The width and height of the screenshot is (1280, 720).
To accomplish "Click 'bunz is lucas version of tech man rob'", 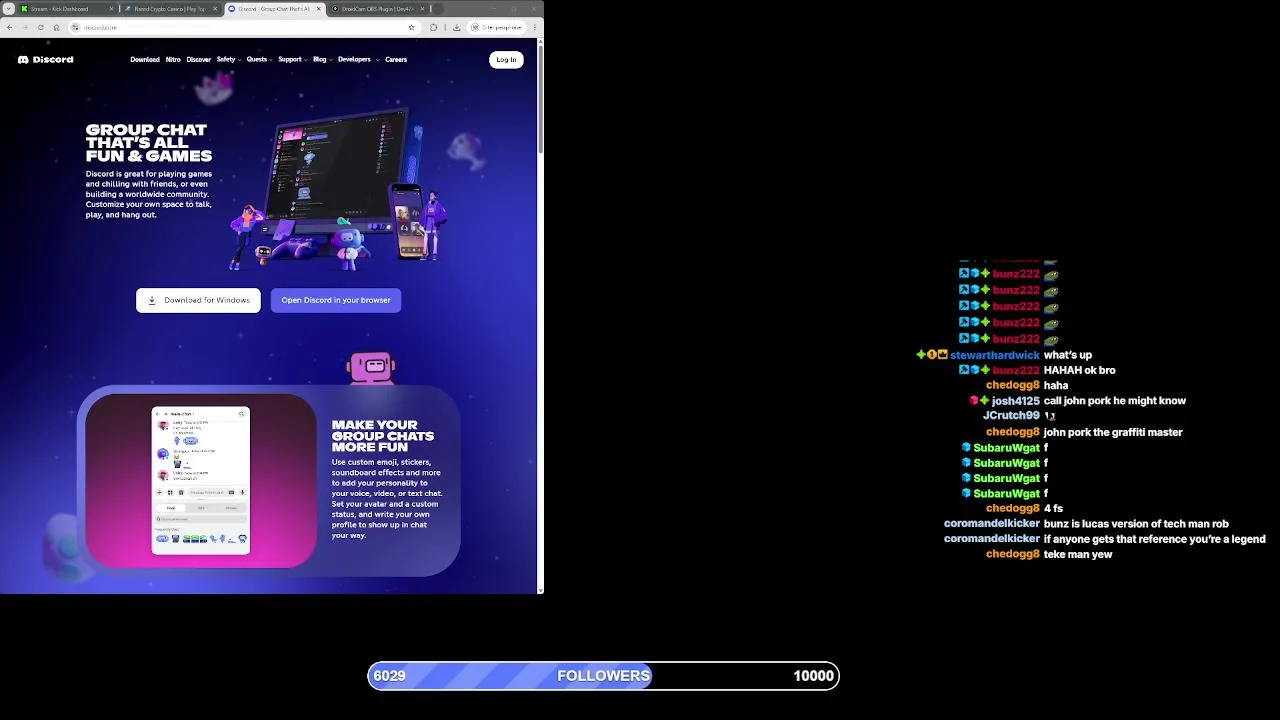I will click(1136, 524).
